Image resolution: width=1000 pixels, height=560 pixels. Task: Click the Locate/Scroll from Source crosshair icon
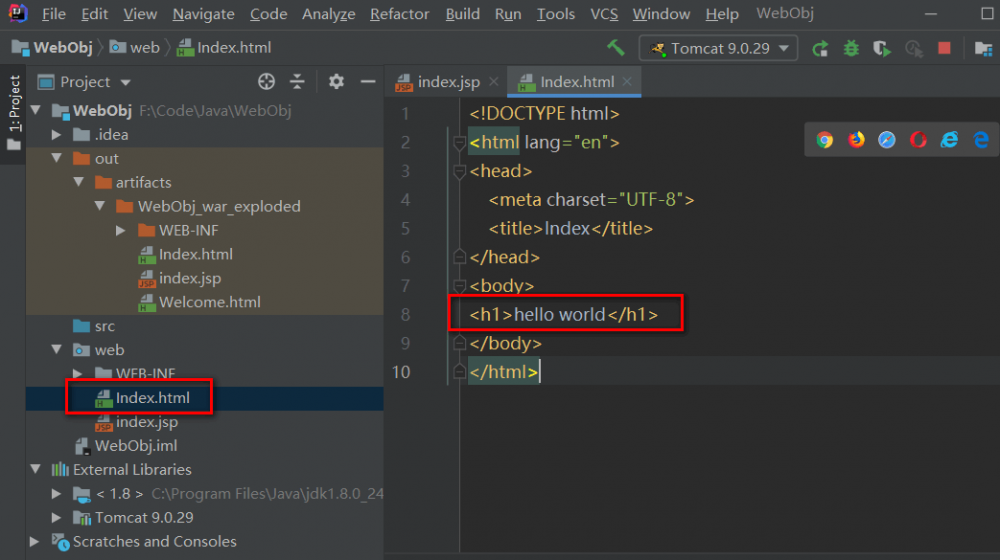tap(267, 82)
